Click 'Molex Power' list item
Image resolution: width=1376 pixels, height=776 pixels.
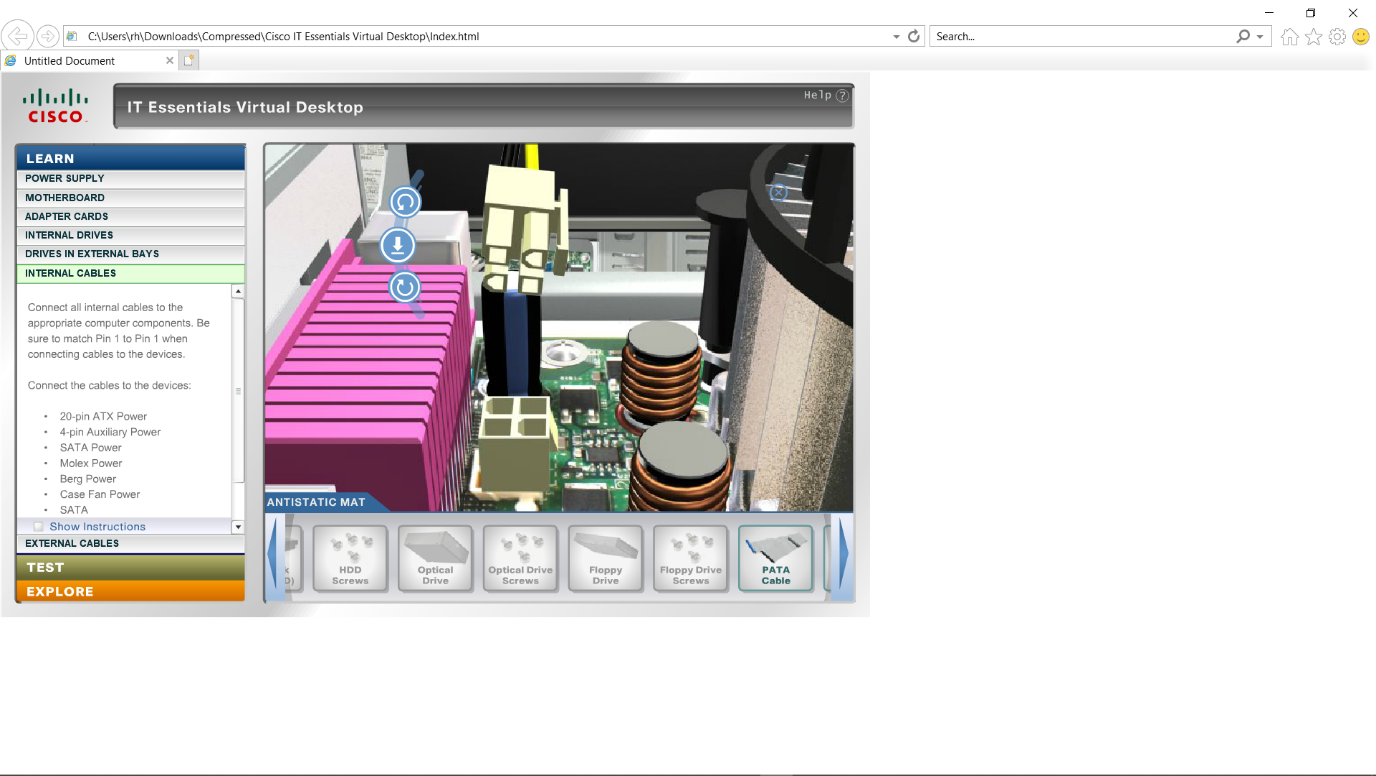coord(91,463)
